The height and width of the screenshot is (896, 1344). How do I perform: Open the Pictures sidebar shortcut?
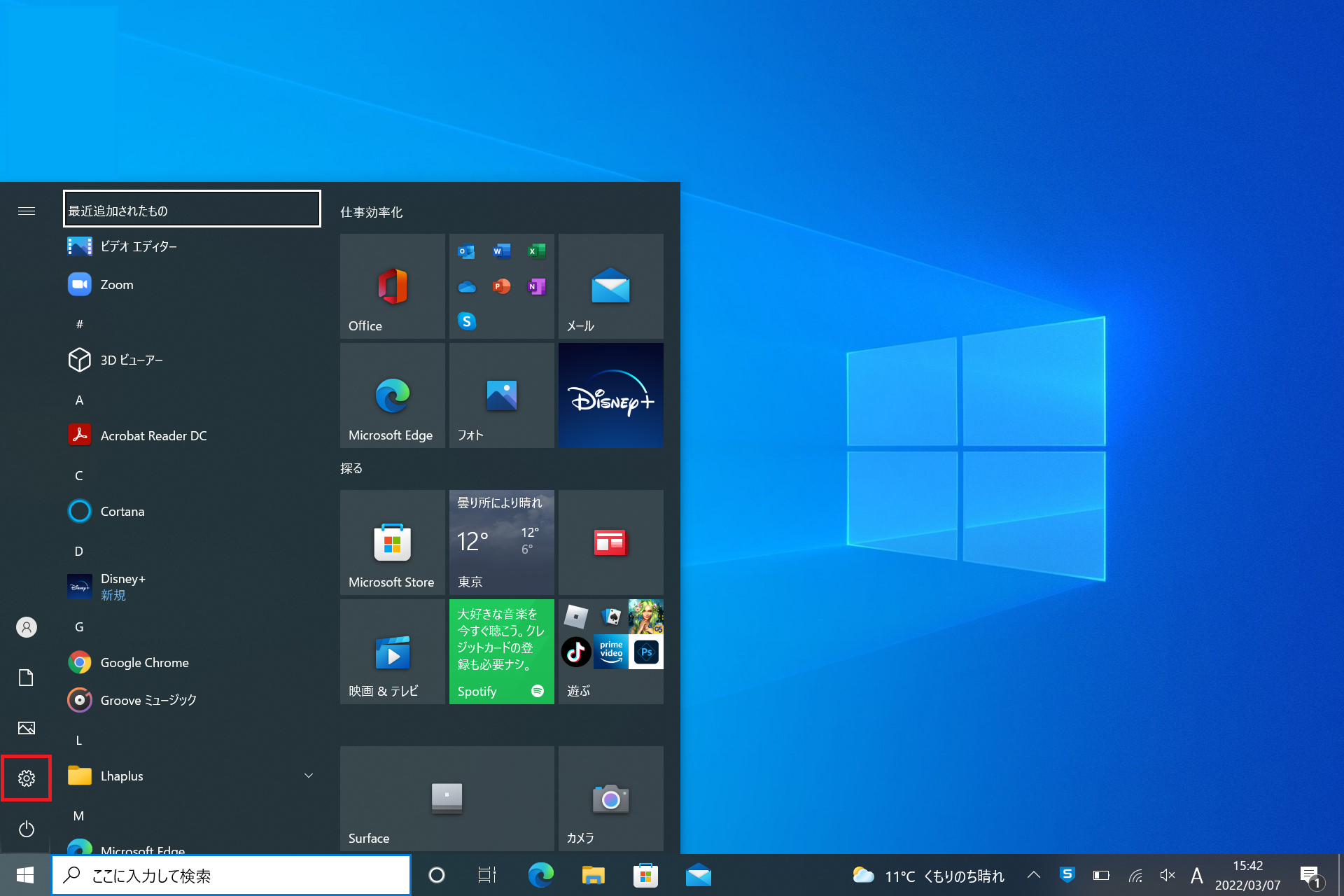[27, 728]
